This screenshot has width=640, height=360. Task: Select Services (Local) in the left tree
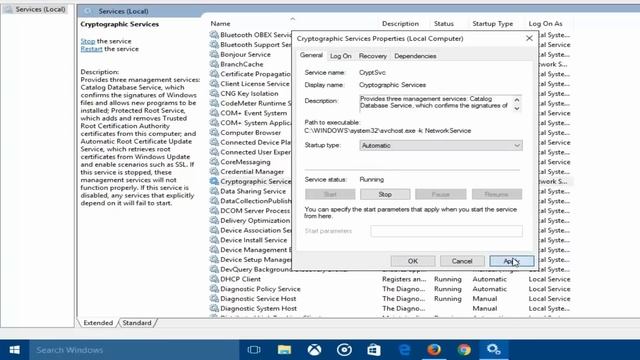[x=40, y=9]
